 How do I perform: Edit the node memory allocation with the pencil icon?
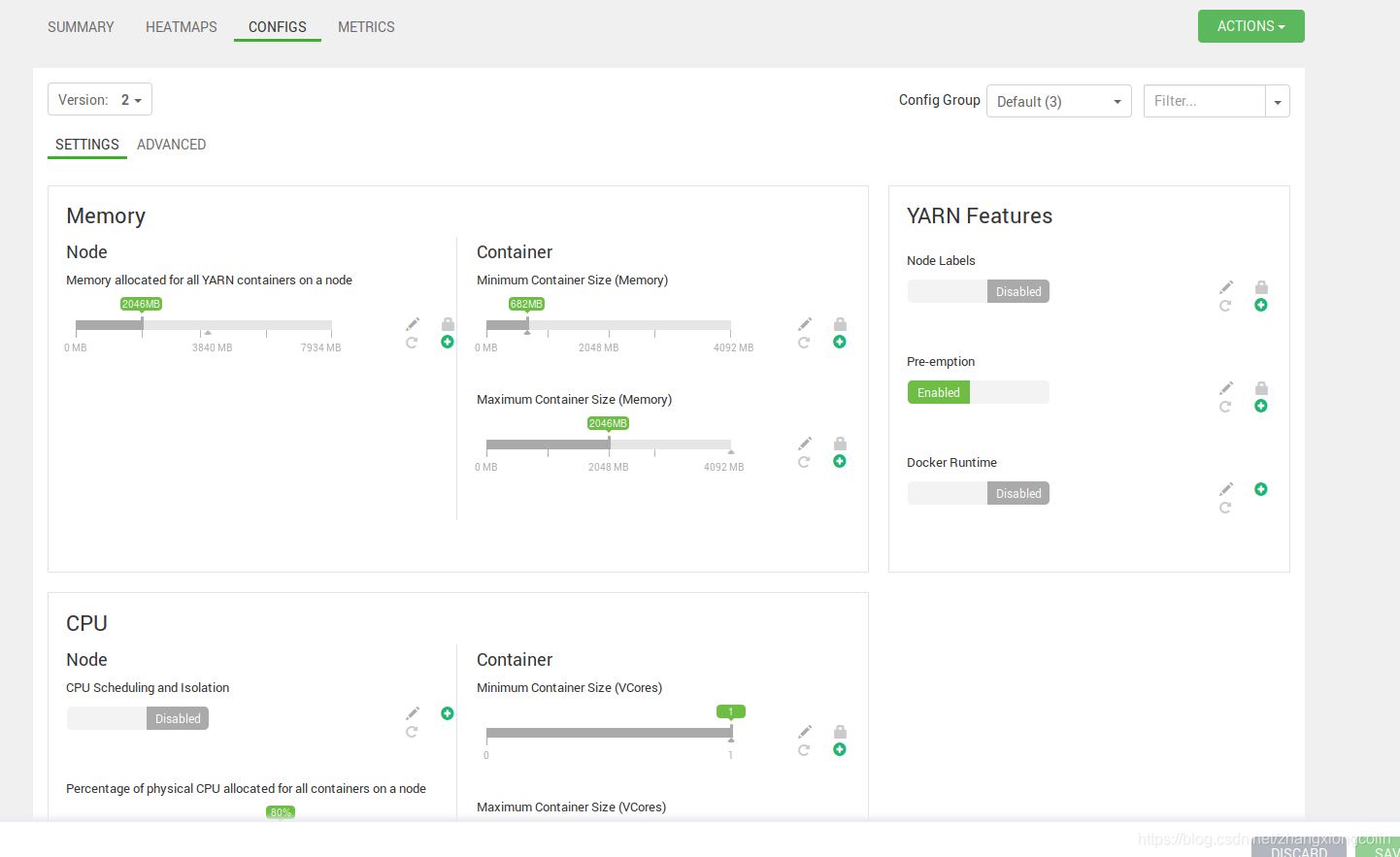(x=413, y=324)
